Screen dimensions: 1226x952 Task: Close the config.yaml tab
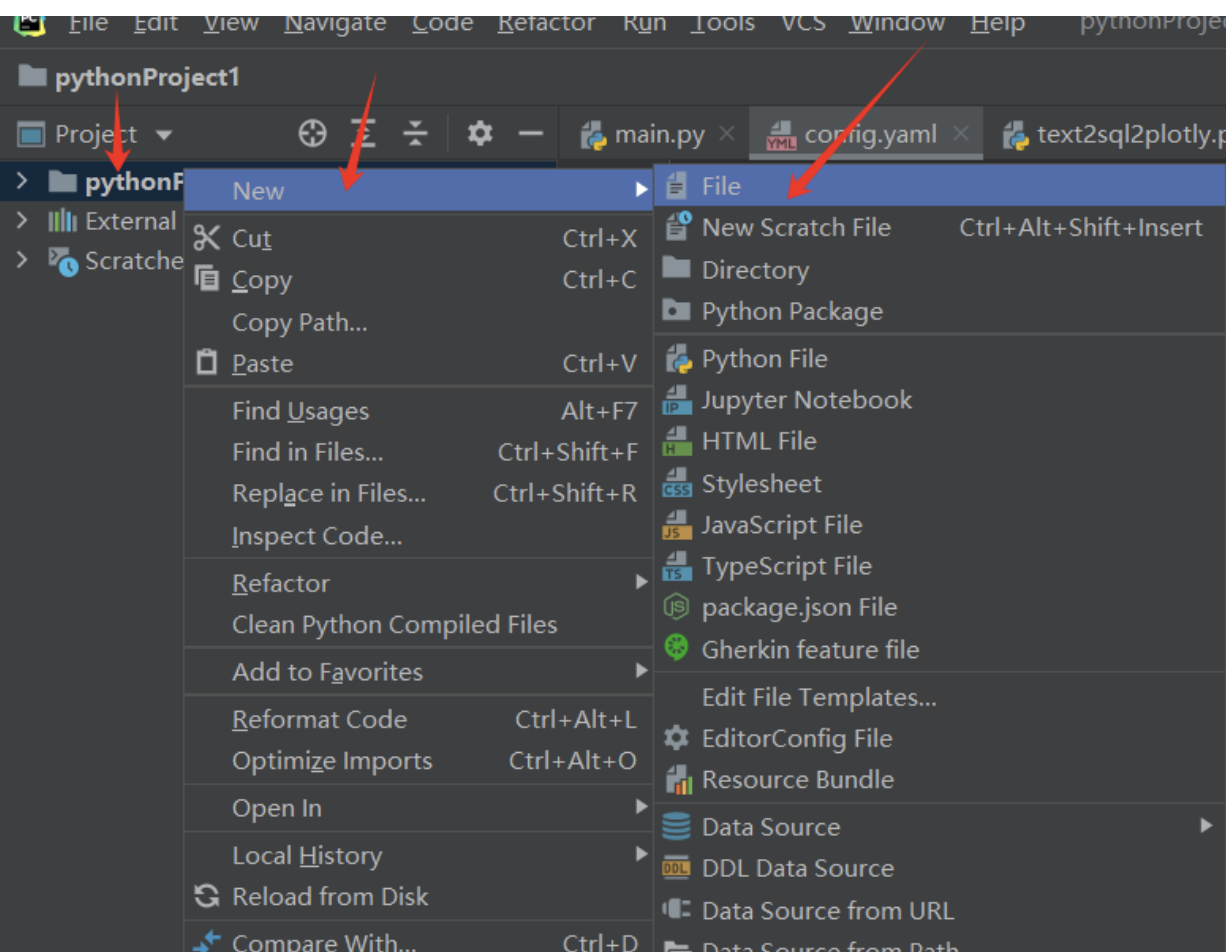pos(960,134)
